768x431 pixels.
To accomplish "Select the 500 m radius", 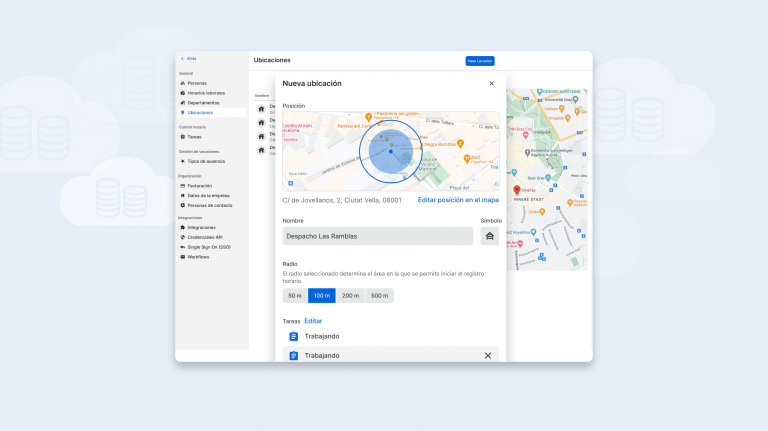I will point(379,296).
